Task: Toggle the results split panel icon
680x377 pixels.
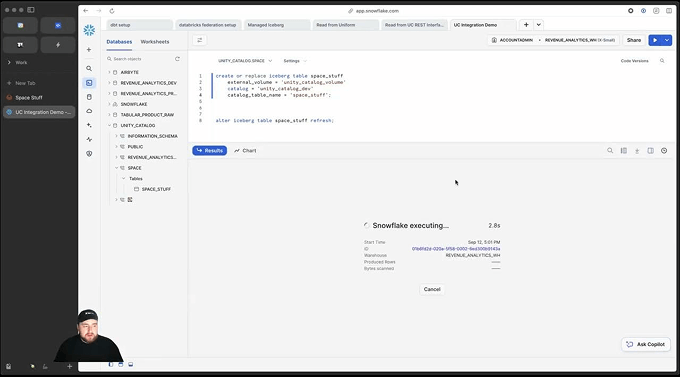Action: [x=651, y=151]
